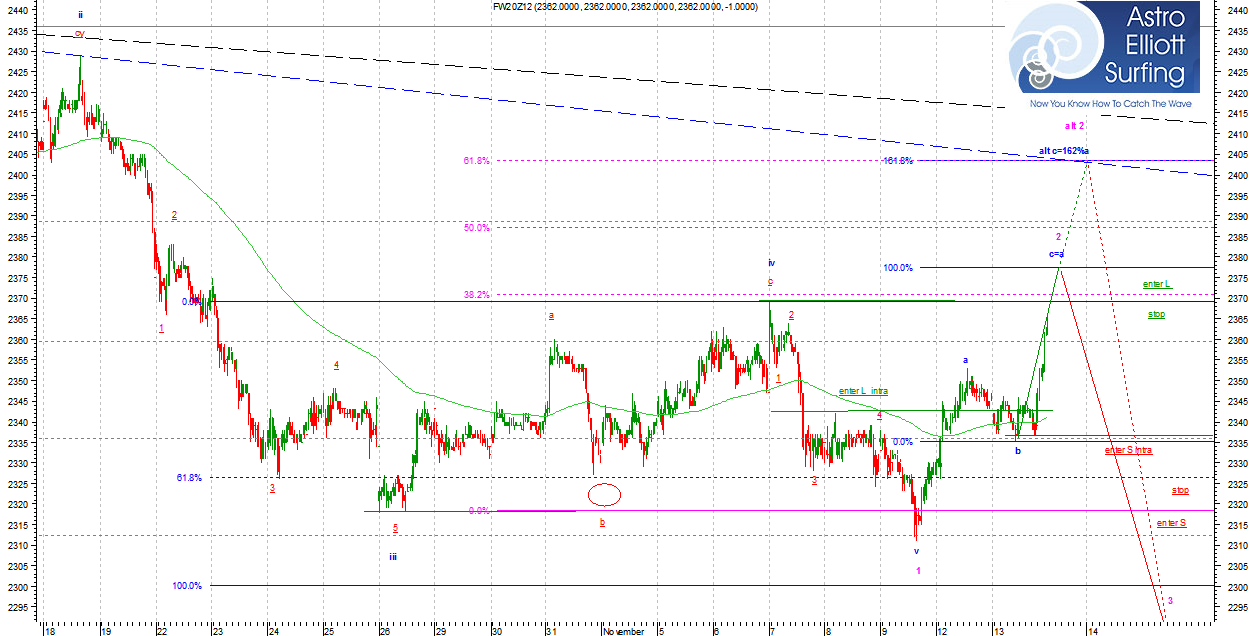
Task: Click the '14' date on time axis
Action: (x=1093, y=631)
